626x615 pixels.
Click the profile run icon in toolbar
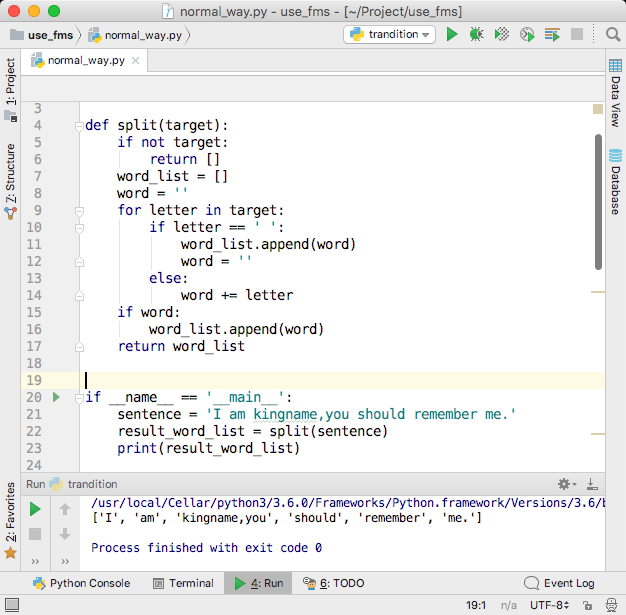pos(527,34)
